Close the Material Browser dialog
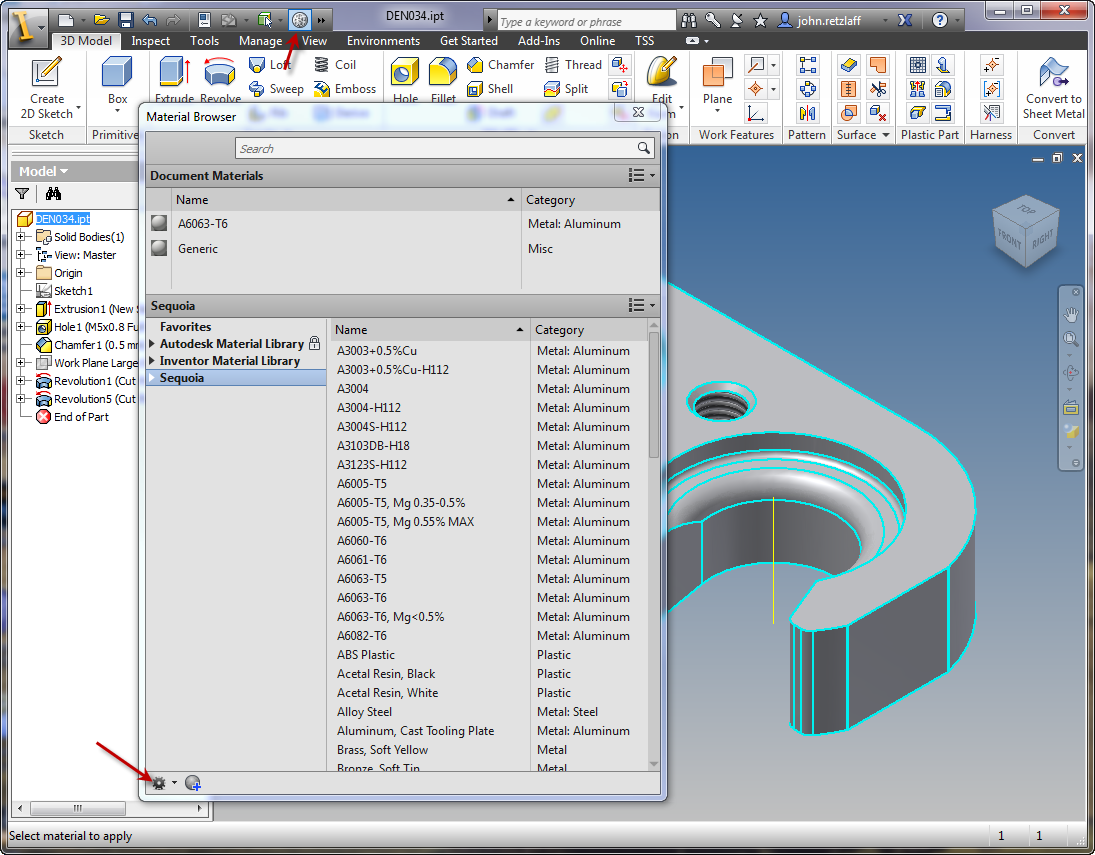This screenshot has width=1095, height=855. tap(638, 112)
